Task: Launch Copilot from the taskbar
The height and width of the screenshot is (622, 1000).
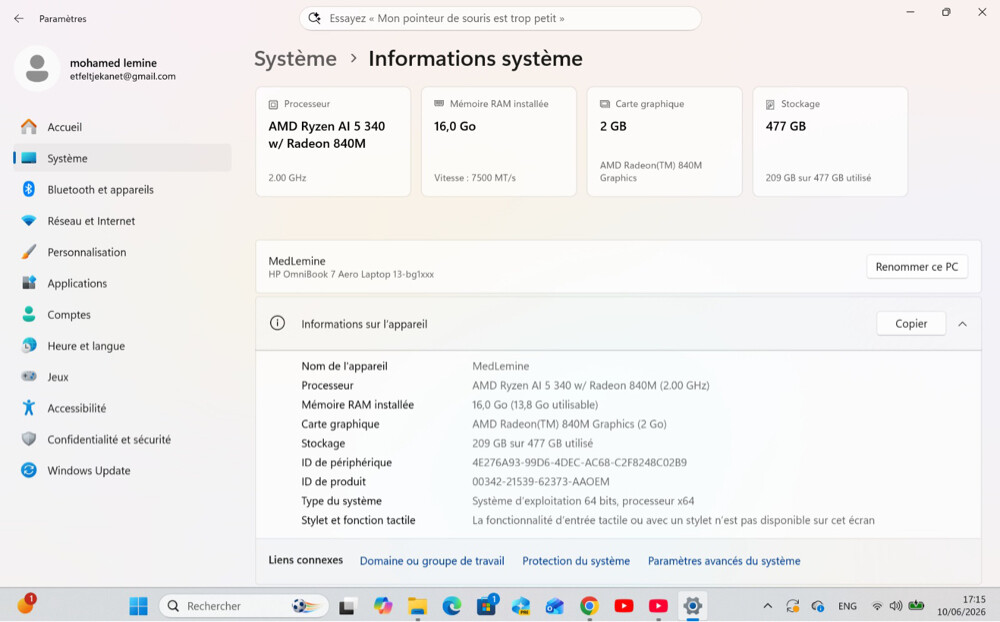Action: pos(383,605)
